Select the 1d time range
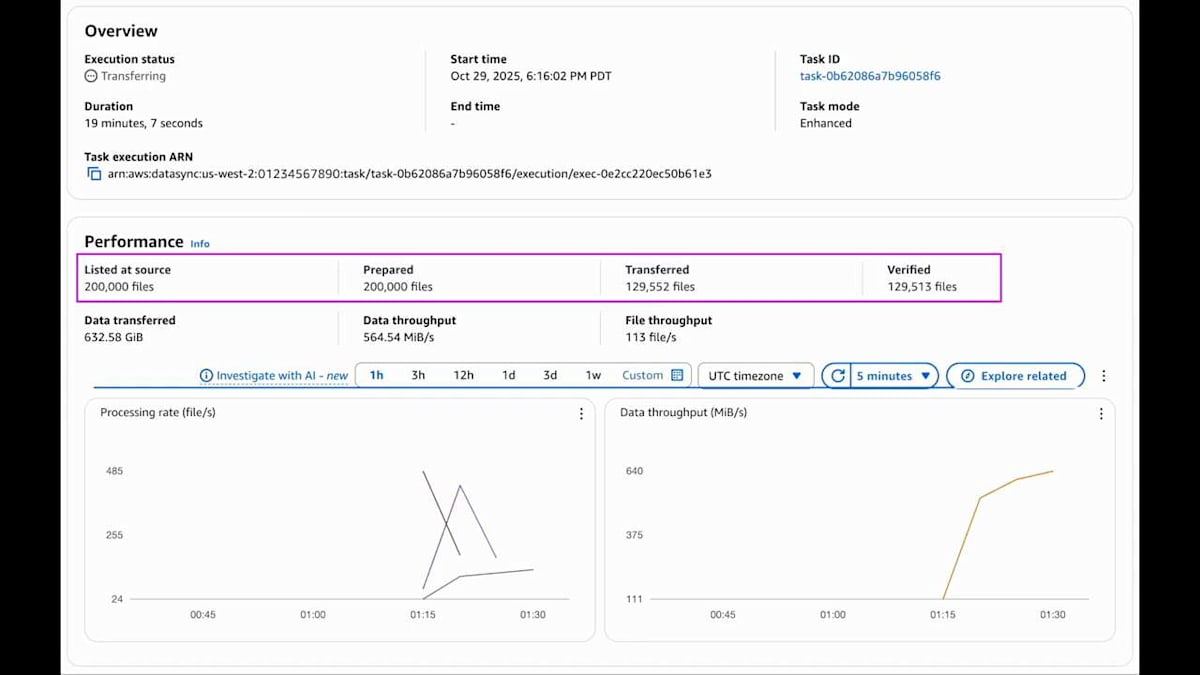The image size is (1200, 675). pos(508,376)
